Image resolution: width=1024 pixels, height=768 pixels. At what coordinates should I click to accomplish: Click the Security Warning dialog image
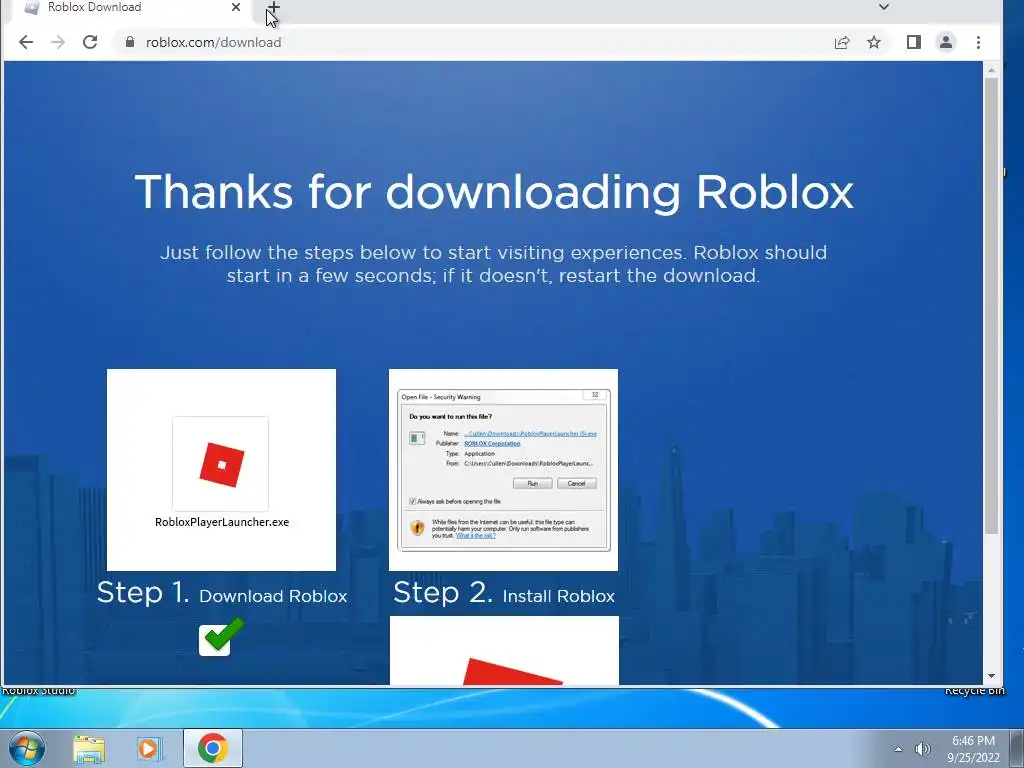coord(504,470)
